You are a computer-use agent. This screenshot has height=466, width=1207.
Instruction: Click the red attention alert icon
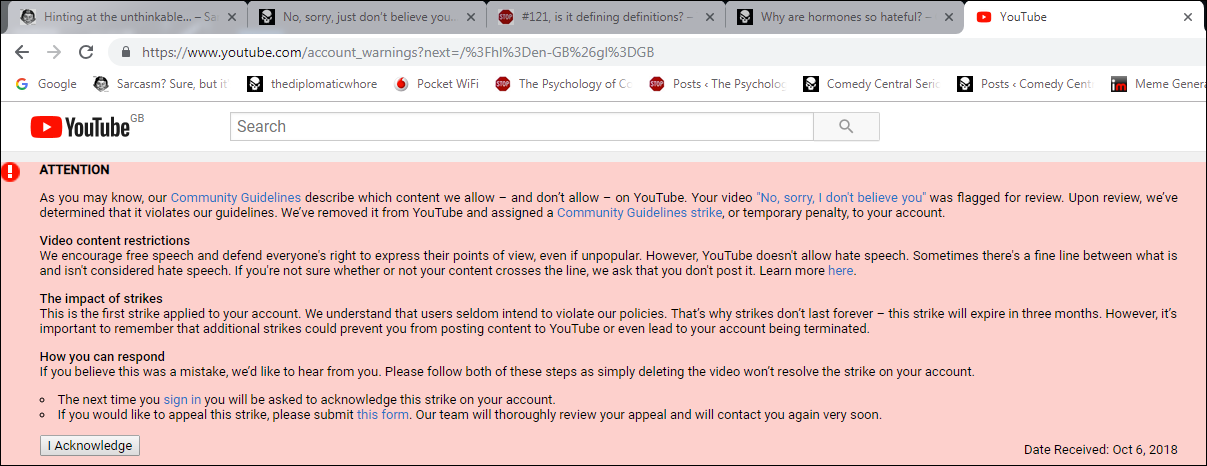tap(11, 172)
